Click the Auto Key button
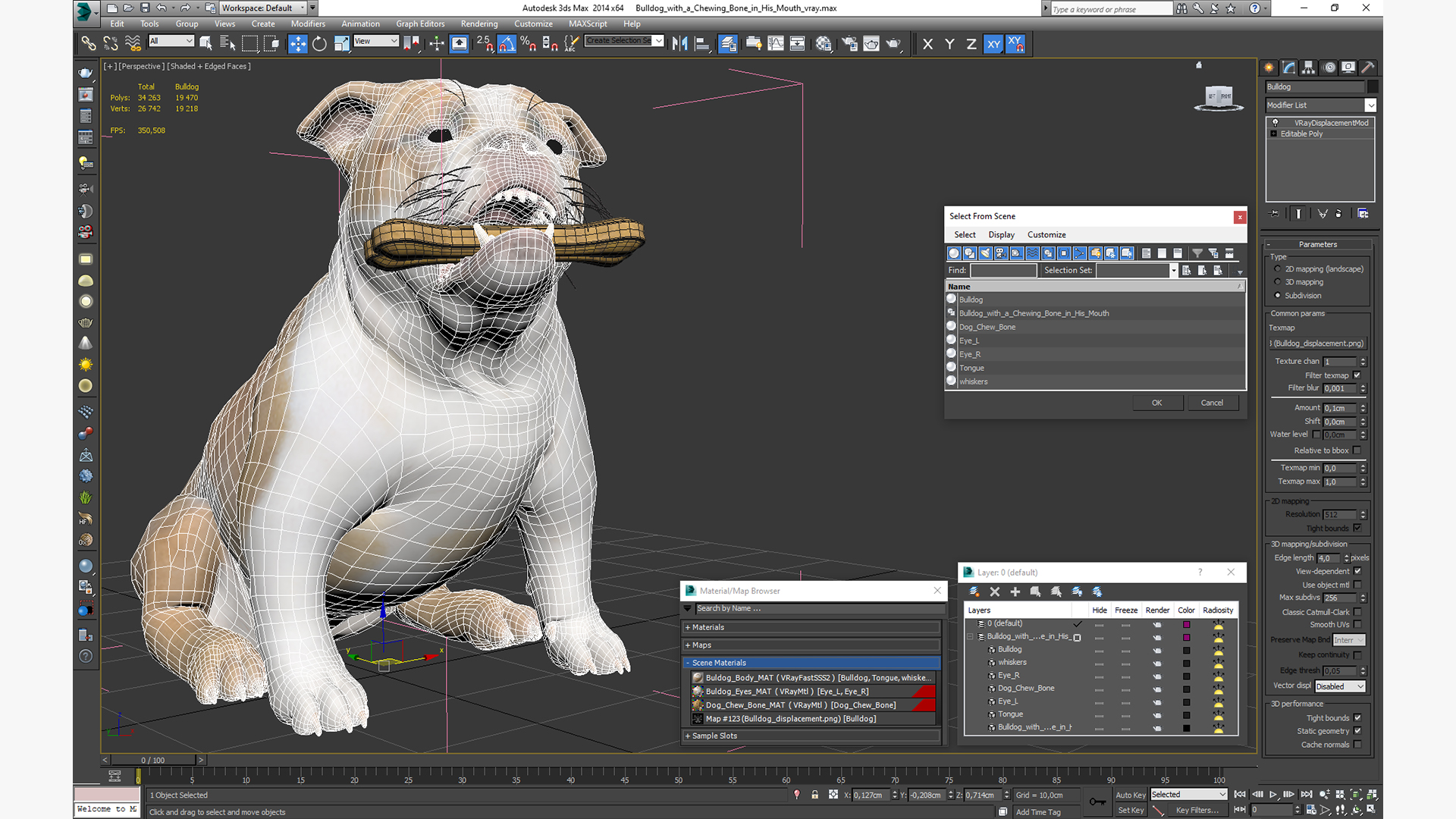Viewport: 1456px width, 819px height. (x=1130, y=795)
